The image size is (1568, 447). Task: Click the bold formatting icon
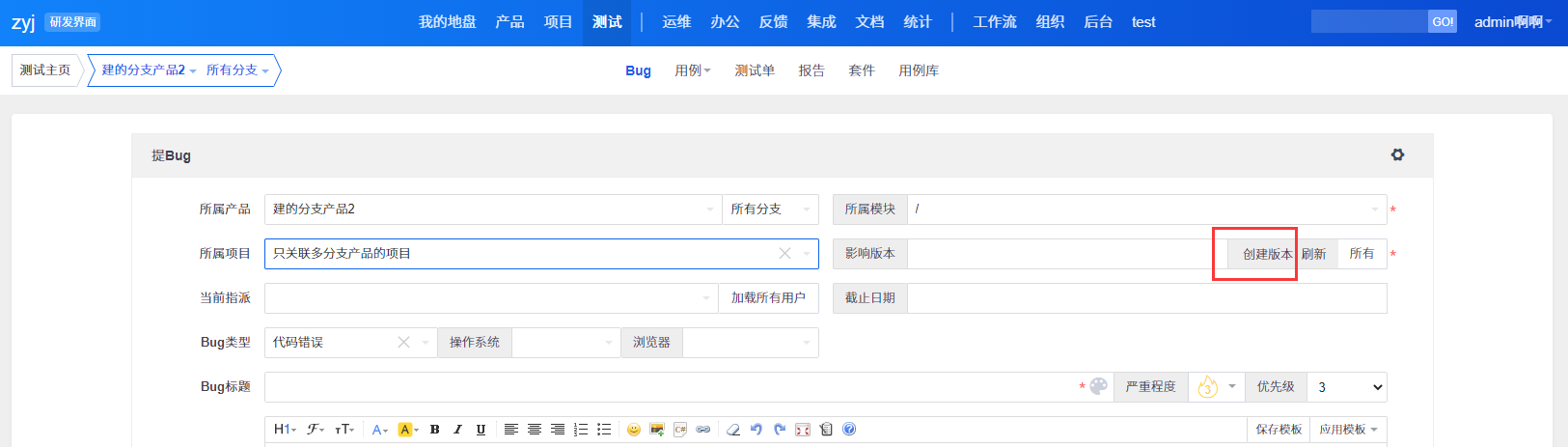click(x=434, y=430)
